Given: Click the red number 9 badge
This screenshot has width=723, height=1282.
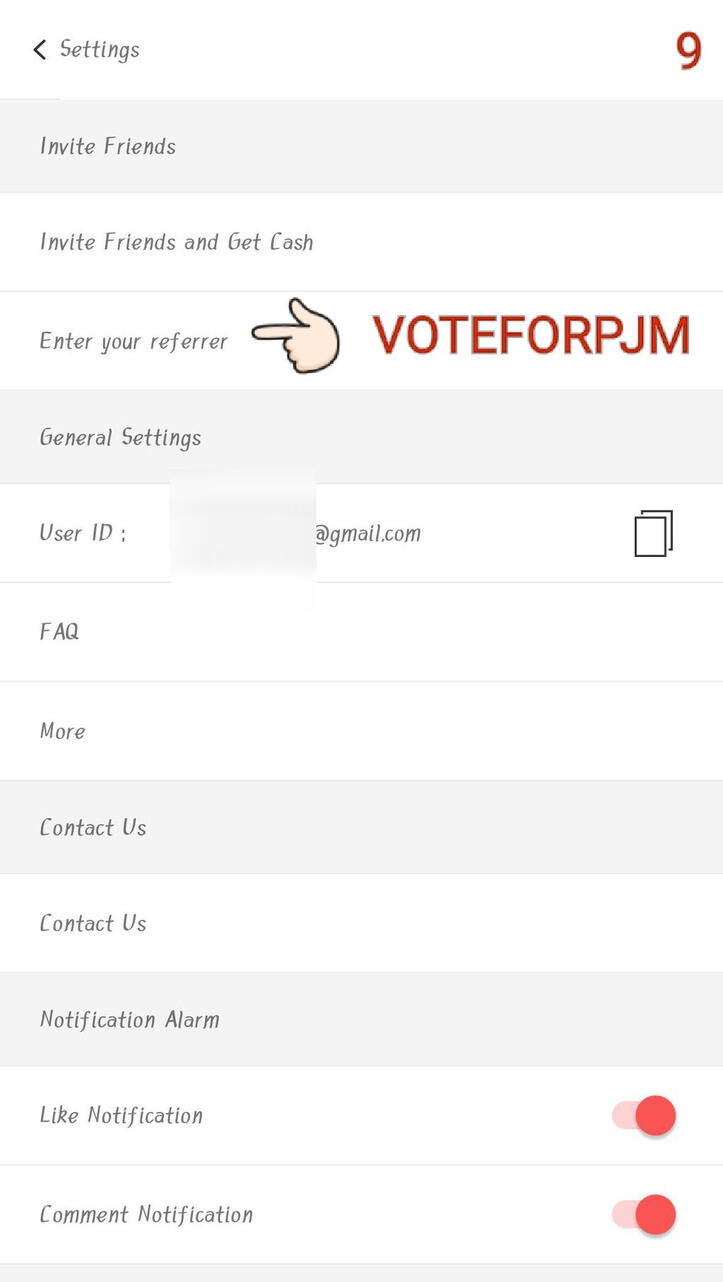Looking at the screenshot, I should 689,51.
